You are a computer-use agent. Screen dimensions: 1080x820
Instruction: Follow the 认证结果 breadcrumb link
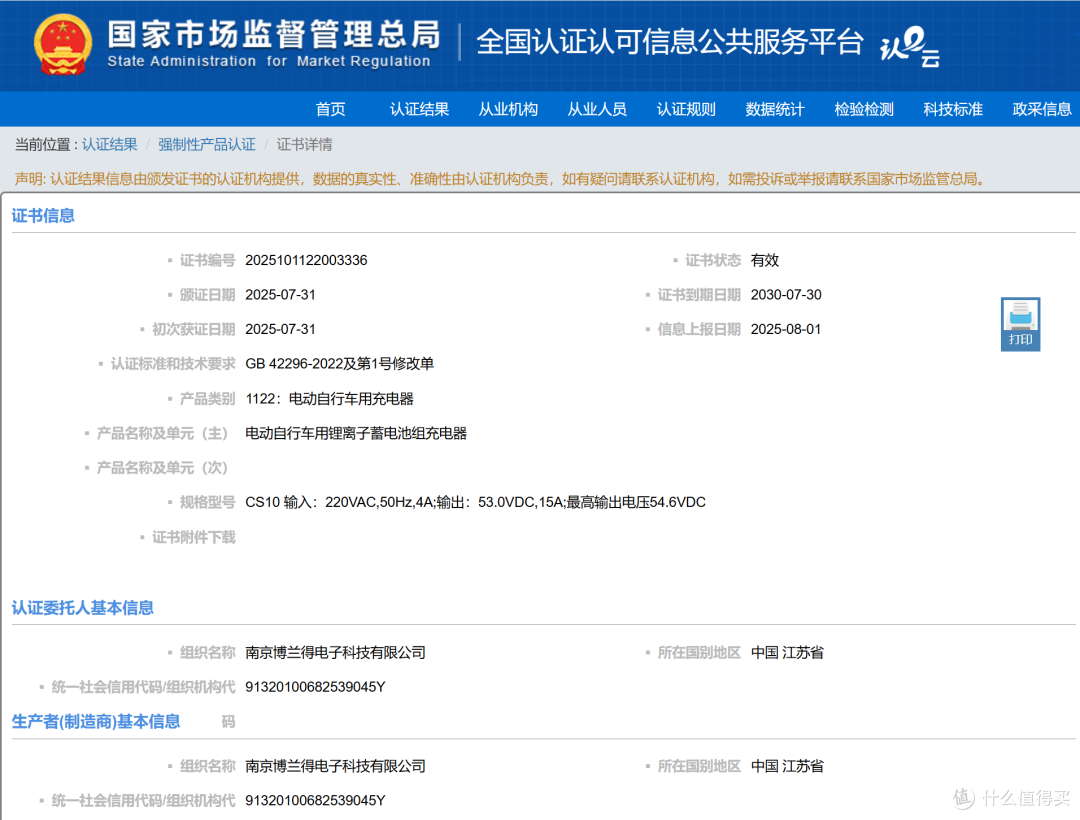[110, 145]
